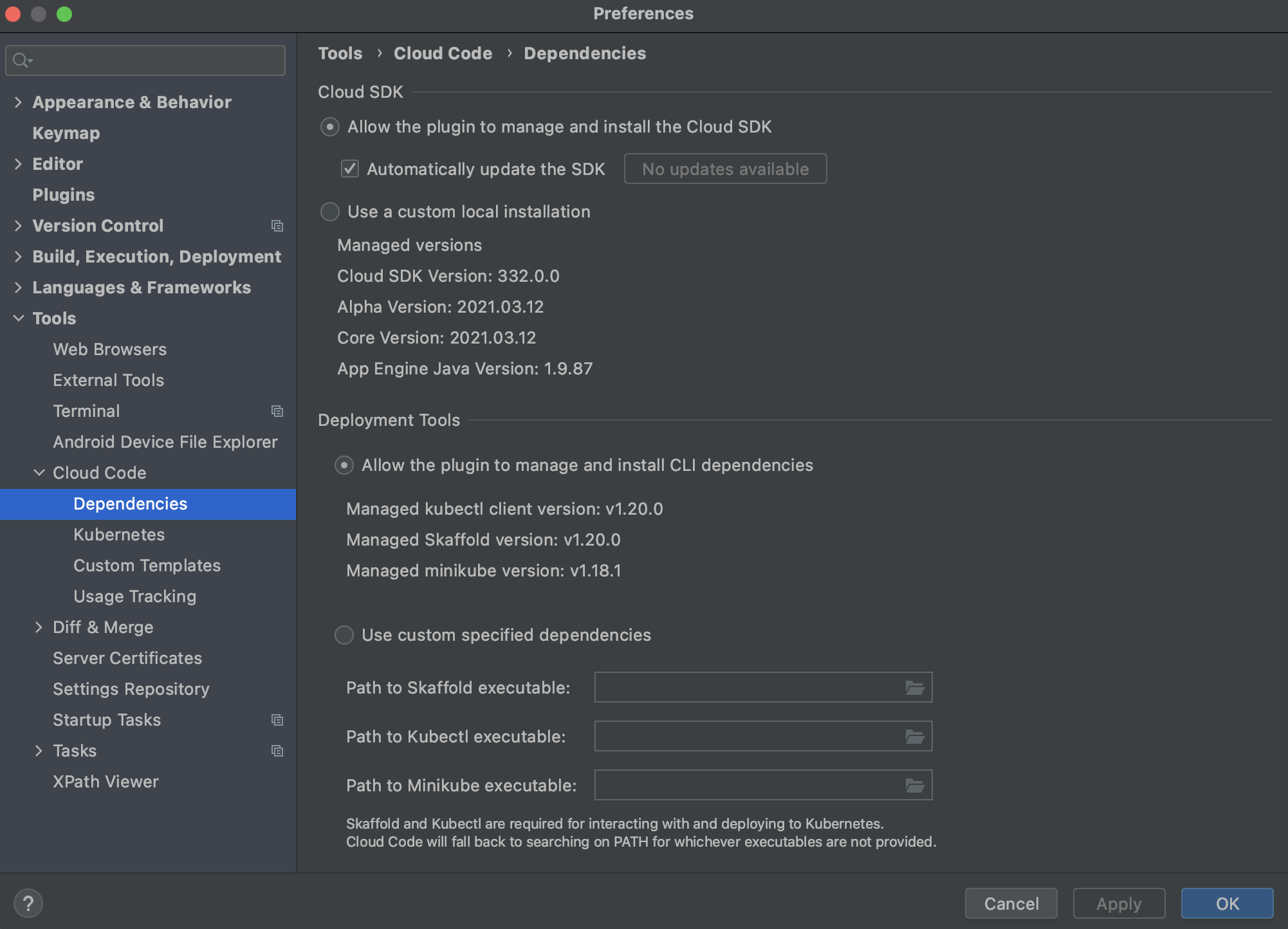Screen dimensions: 1288x929
Task: Click in Path to Skaffold executable input field
Action: 750,687
